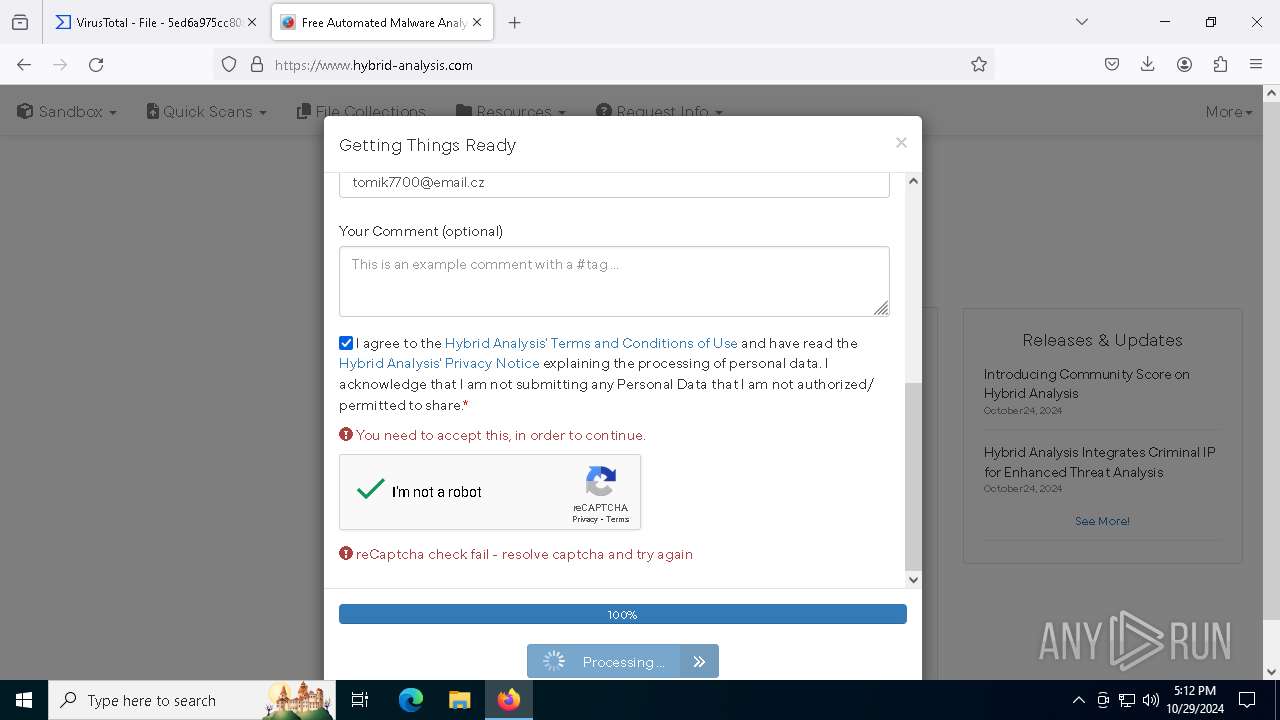Open Task View on the taskbar

click(x=360, y=700)
